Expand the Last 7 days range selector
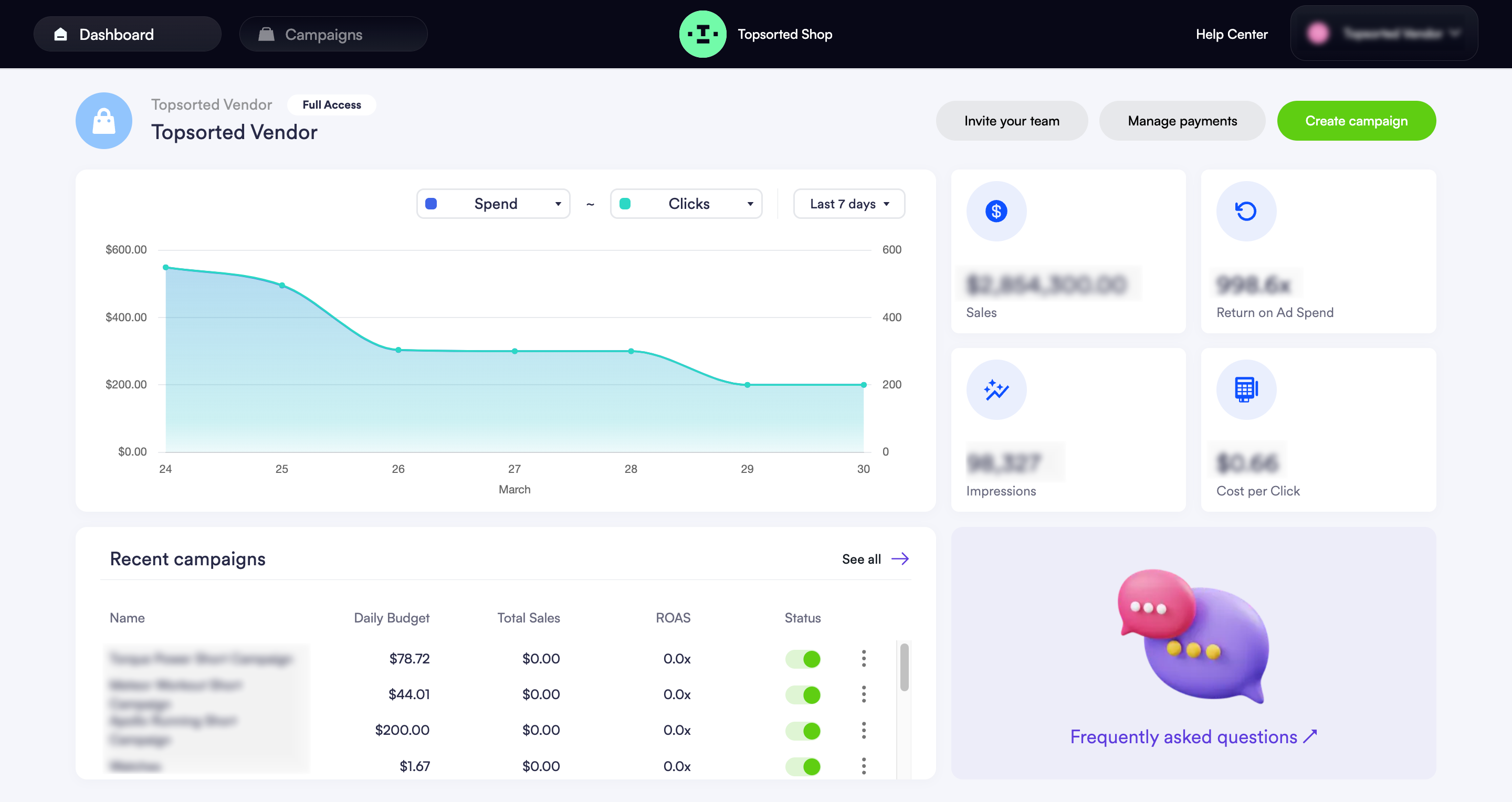Viewport: 1512px width, 802px height. [x=849, y=204]
